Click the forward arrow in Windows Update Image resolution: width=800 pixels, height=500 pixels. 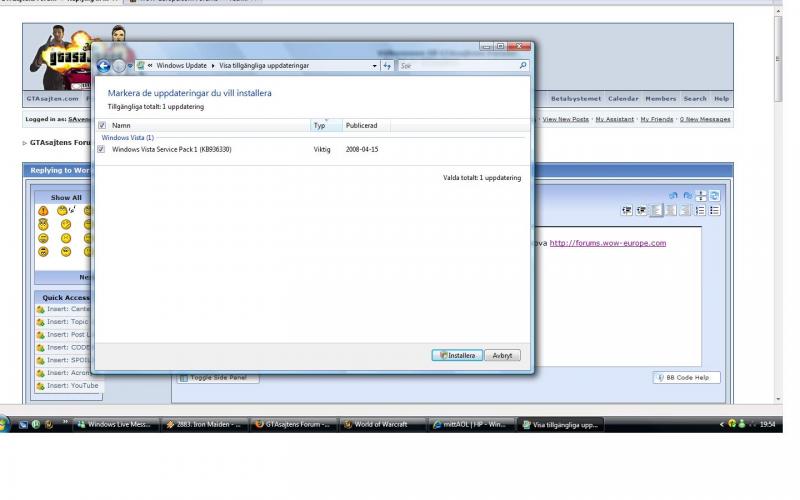tap(118, 66)
